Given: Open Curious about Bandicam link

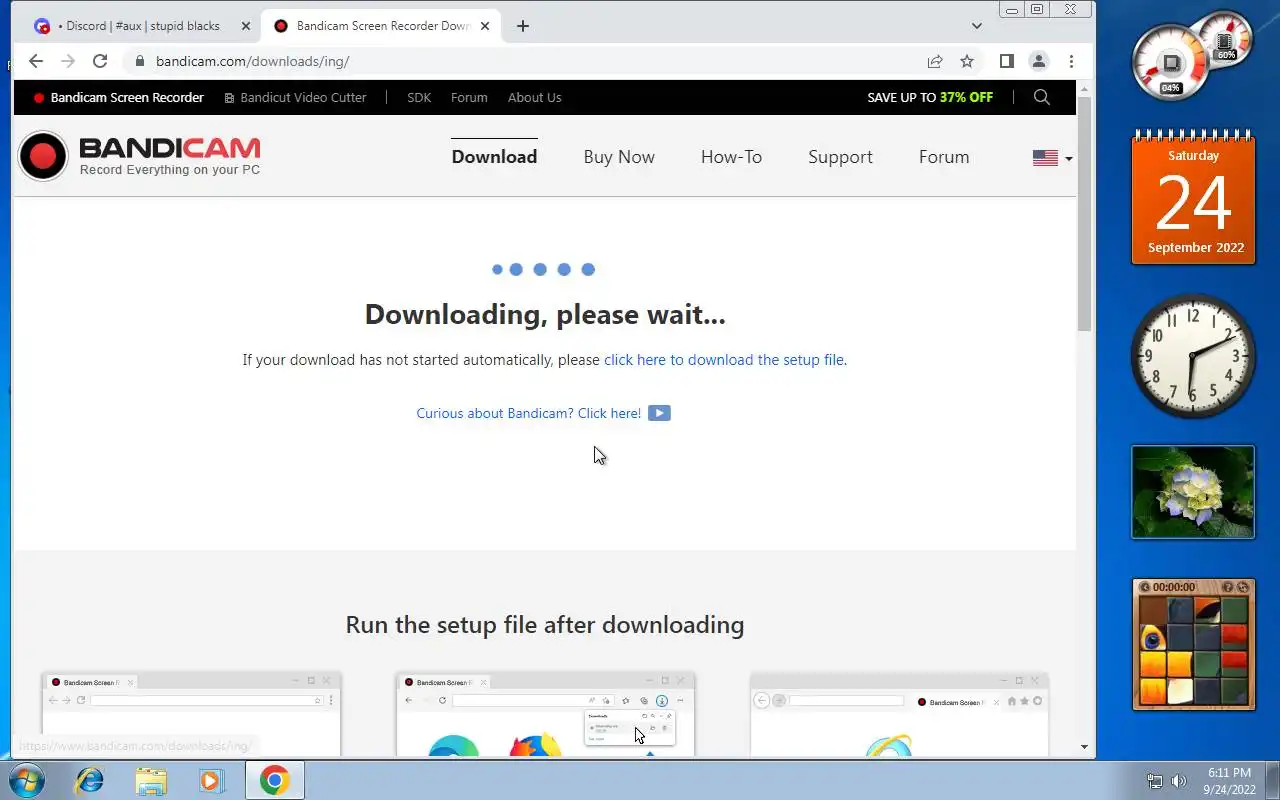Looking at the screenshot, I should click(529, 413).
